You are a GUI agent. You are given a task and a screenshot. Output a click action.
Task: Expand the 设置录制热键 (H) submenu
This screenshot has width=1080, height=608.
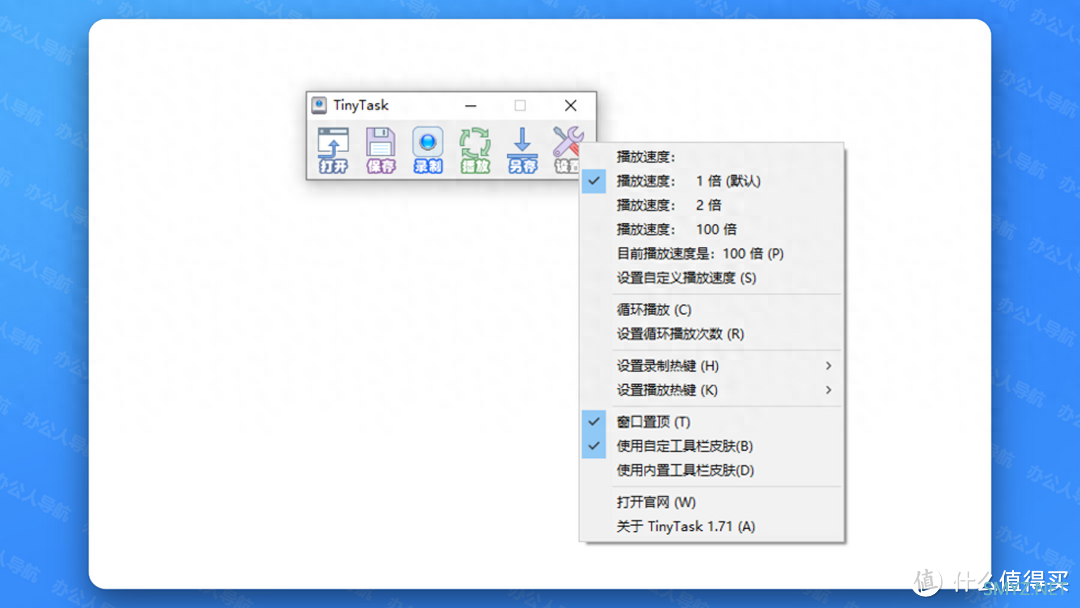tap(712, 366)
